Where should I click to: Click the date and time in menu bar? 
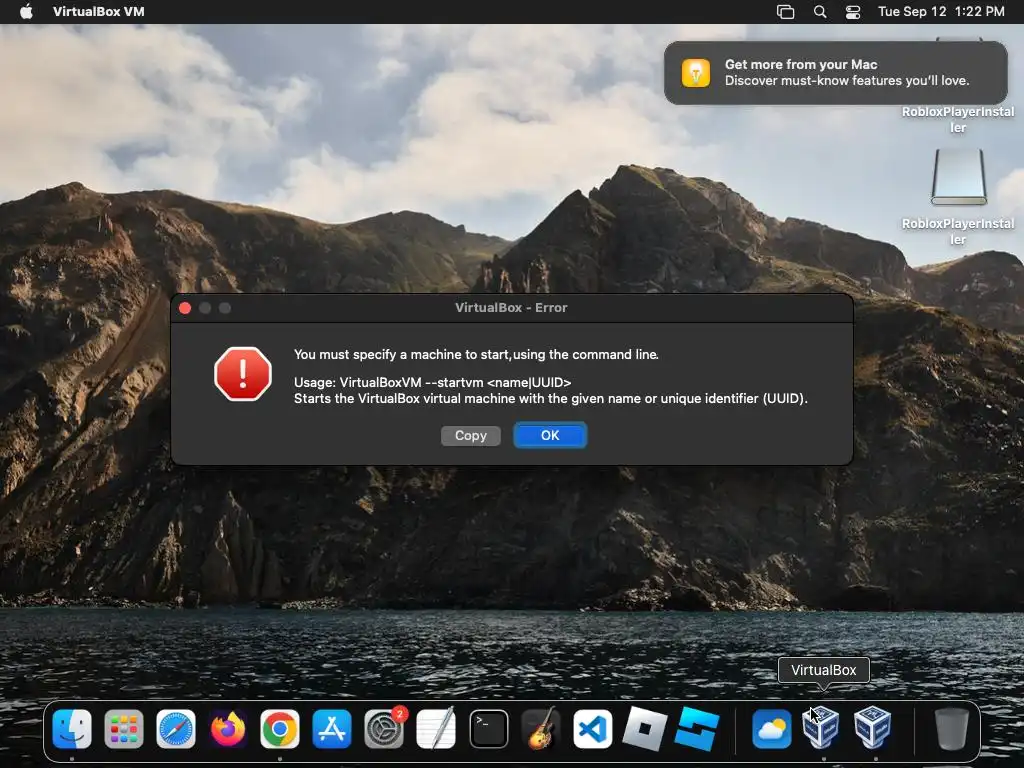click(x=941, y=11)
